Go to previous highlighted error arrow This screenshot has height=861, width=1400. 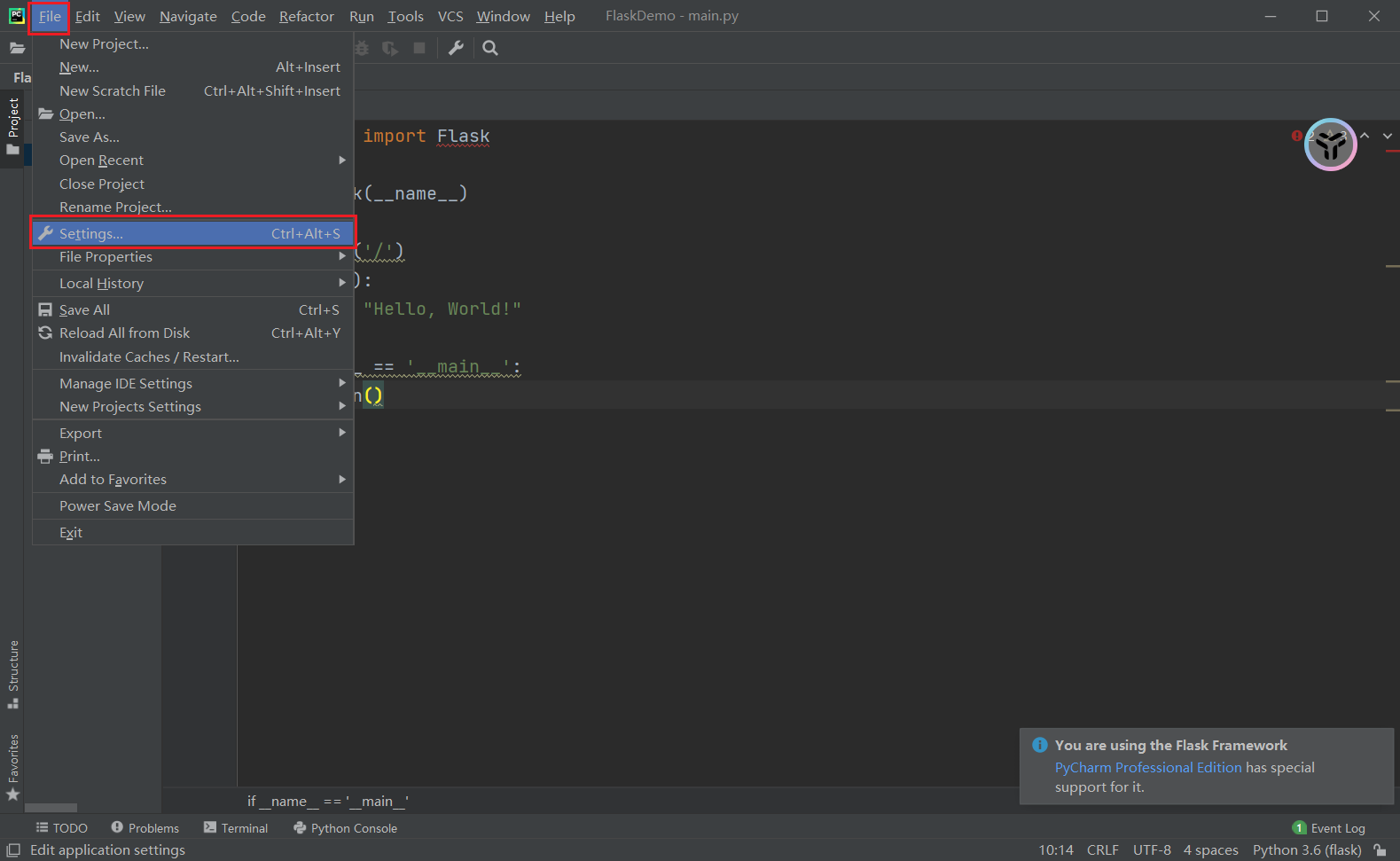click(x=1365, y=136)
